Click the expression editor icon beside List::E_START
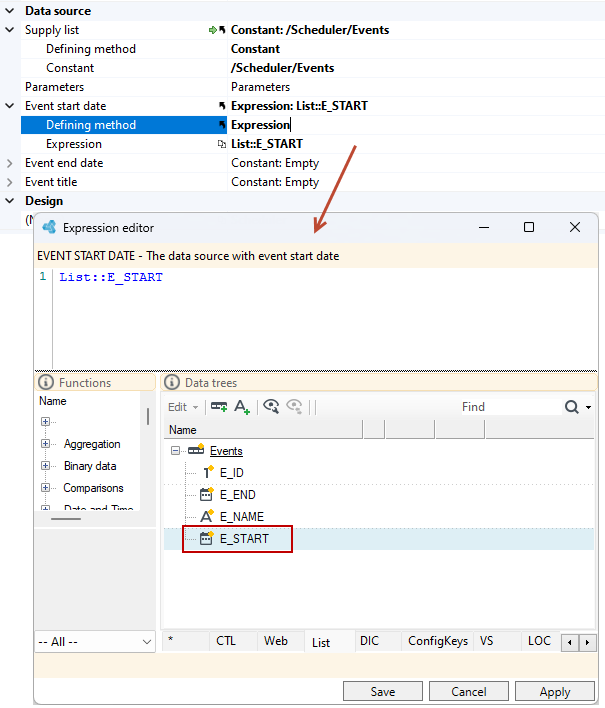This screenshot has height=708, width=605. [222, 144]
